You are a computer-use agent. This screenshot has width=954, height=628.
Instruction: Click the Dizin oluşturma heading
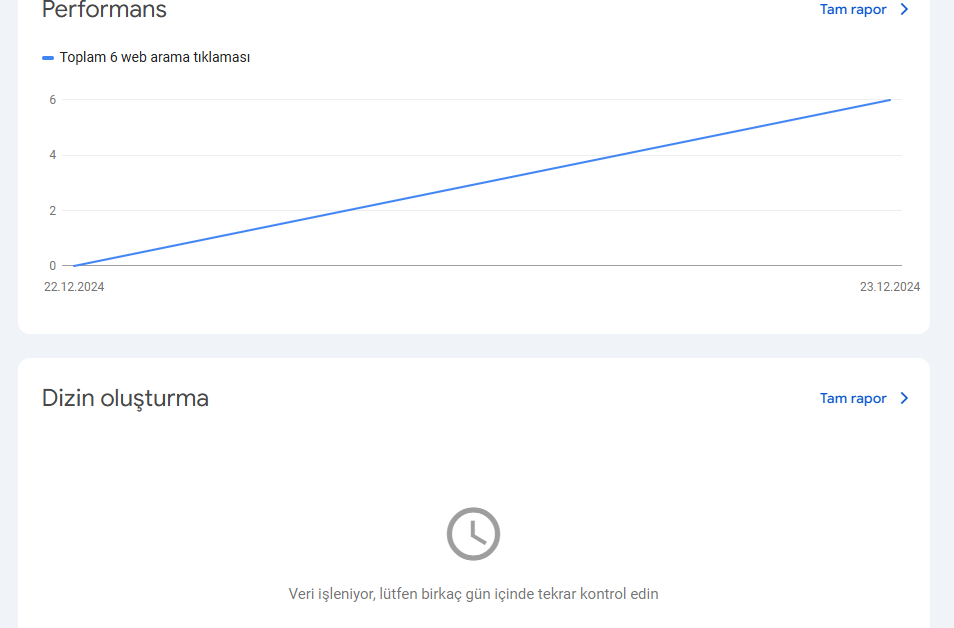[125, 399]
